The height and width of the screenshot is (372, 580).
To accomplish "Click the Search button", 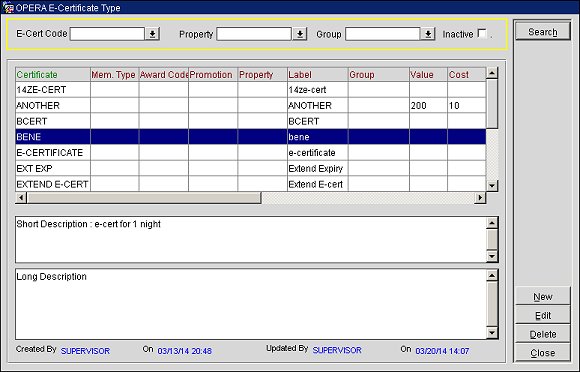I will (543, 32).
